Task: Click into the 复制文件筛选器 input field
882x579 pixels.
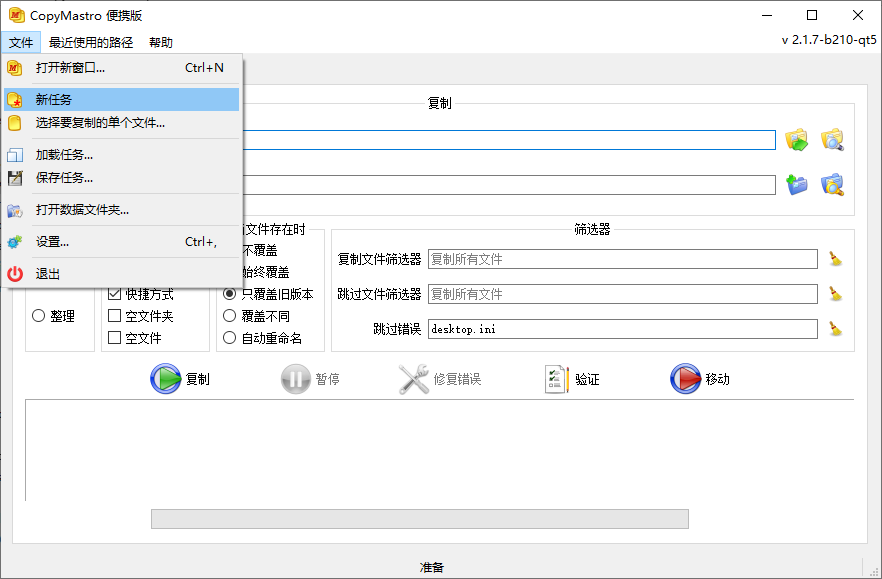Action: tap(623, 259)
